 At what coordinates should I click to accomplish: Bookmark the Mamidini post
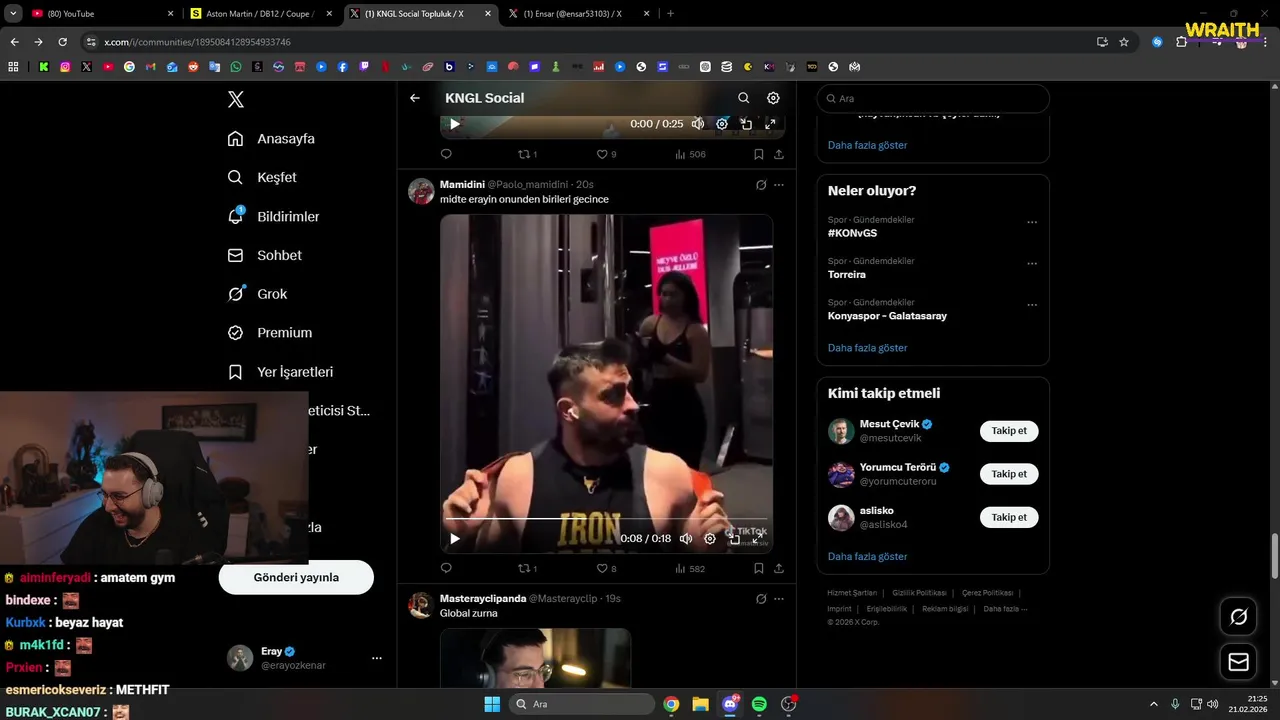point(758,568)
